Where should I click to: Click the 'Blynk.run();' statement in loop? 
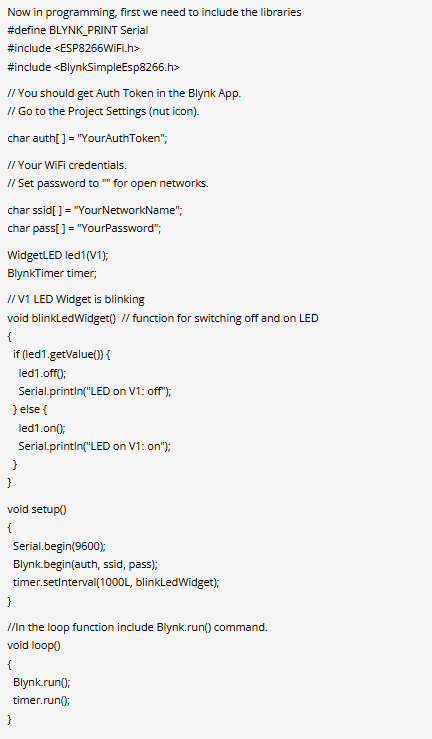(41, 682)
